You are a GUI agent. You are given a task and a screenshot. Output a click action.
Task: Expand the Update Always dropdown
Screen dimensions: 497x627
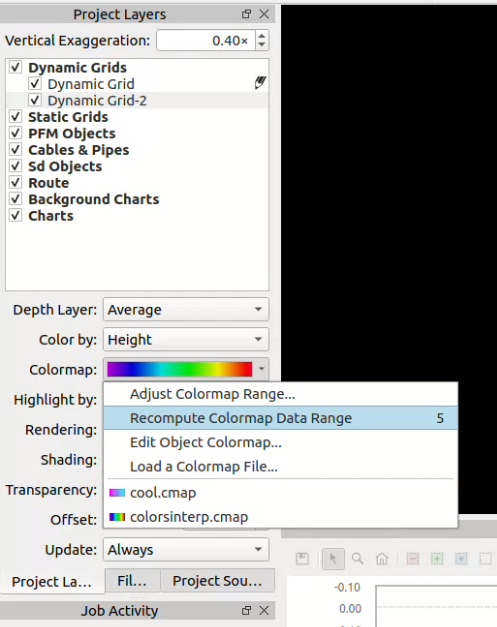point(186,550)
